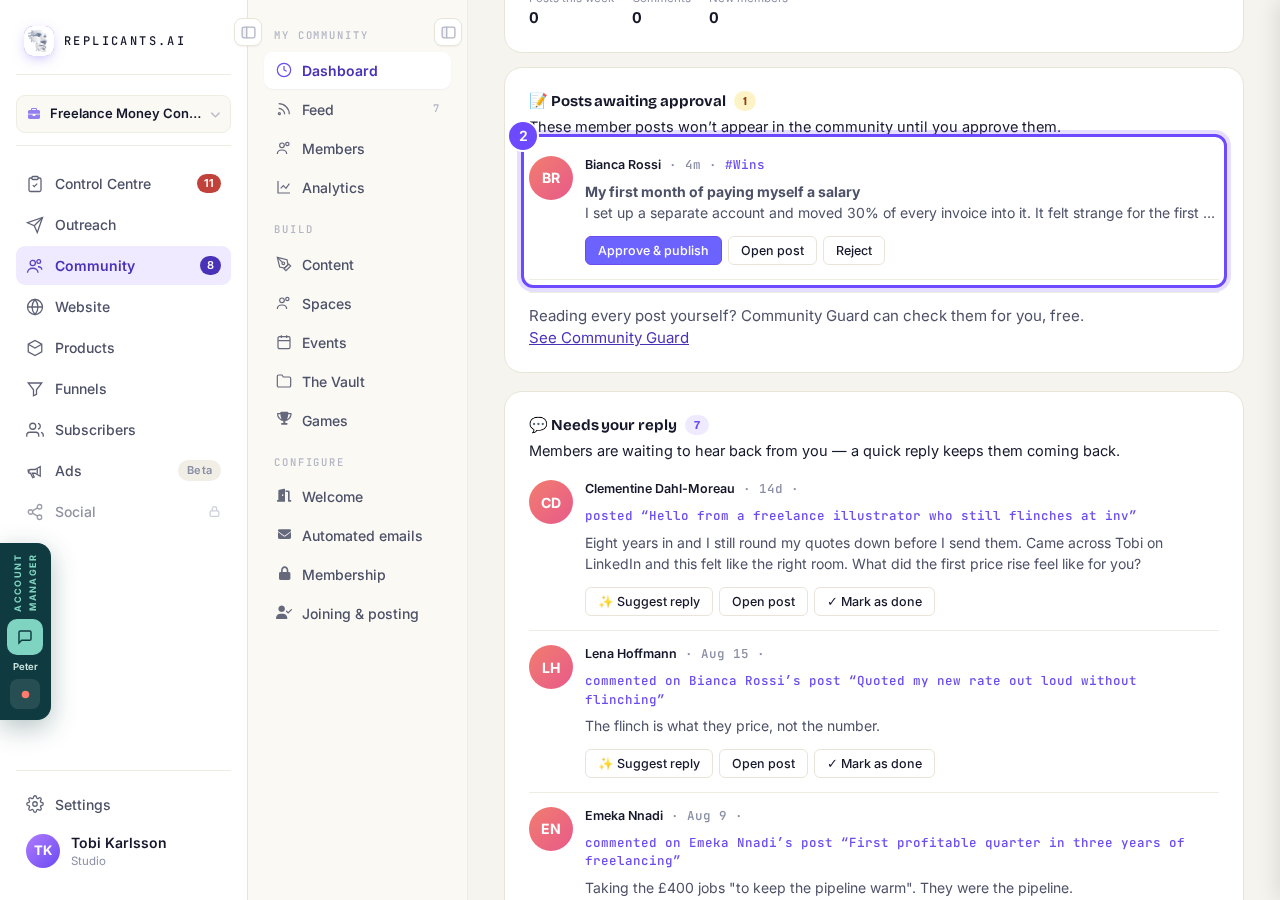
Task: Open the Feed page
Action: click(x=357, y=110)
